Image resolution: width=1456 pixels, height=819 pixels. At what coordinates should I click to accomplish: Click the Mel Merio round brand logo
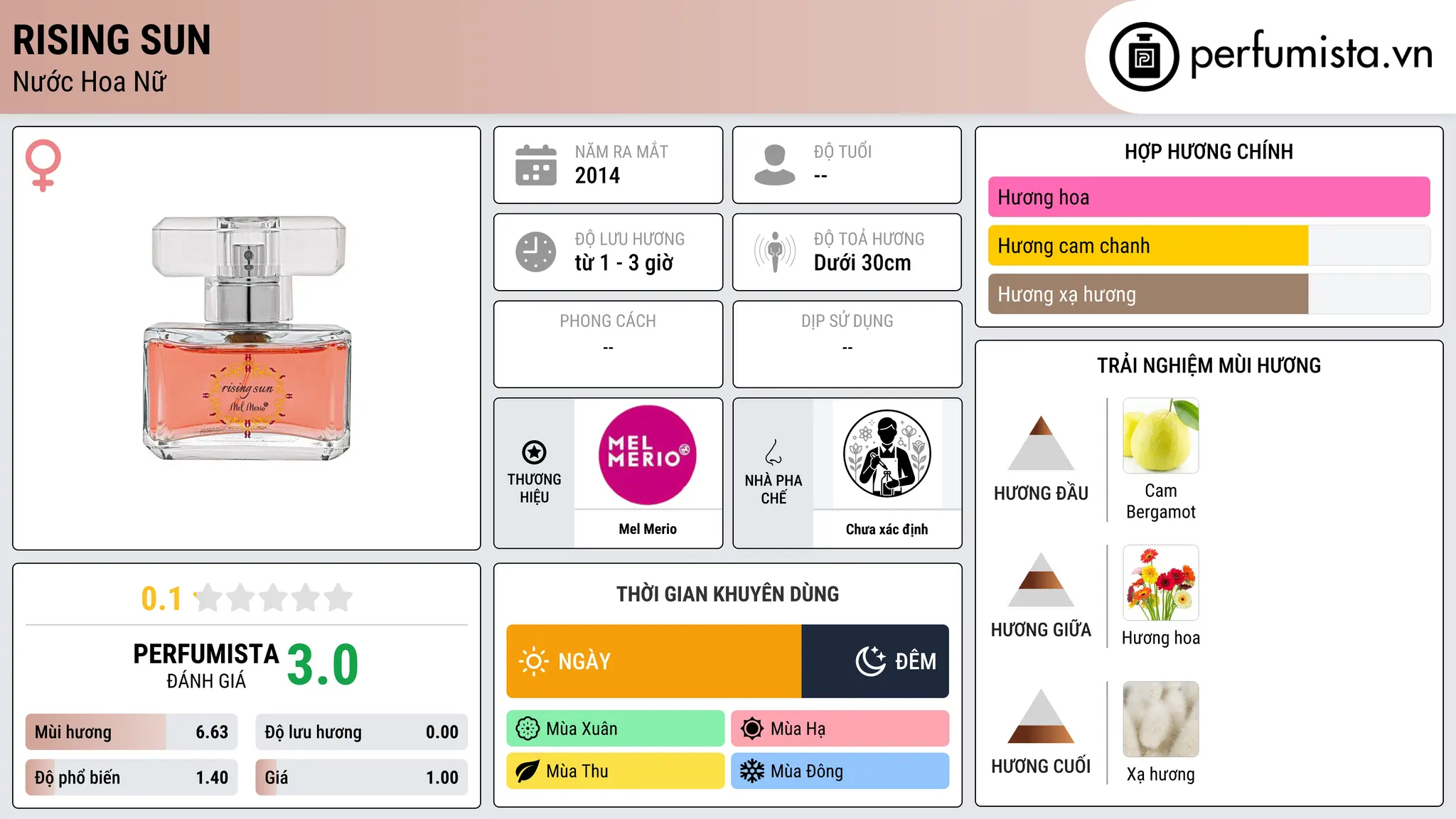[x=648, y=455]
